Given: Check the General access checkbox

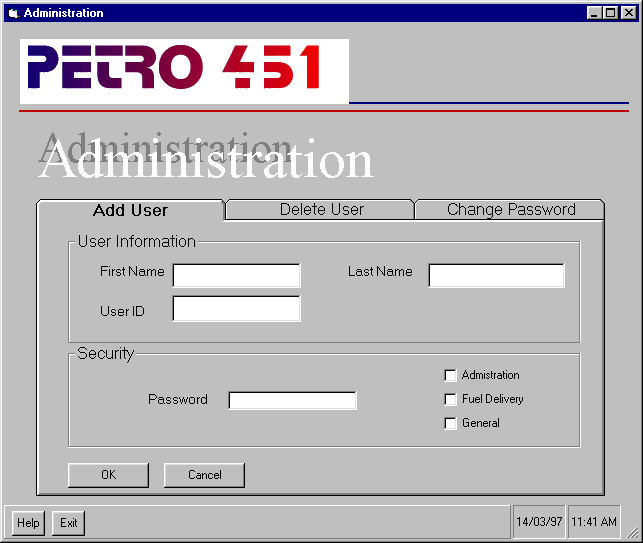Looking at the screenshot, I should point(450,423).
